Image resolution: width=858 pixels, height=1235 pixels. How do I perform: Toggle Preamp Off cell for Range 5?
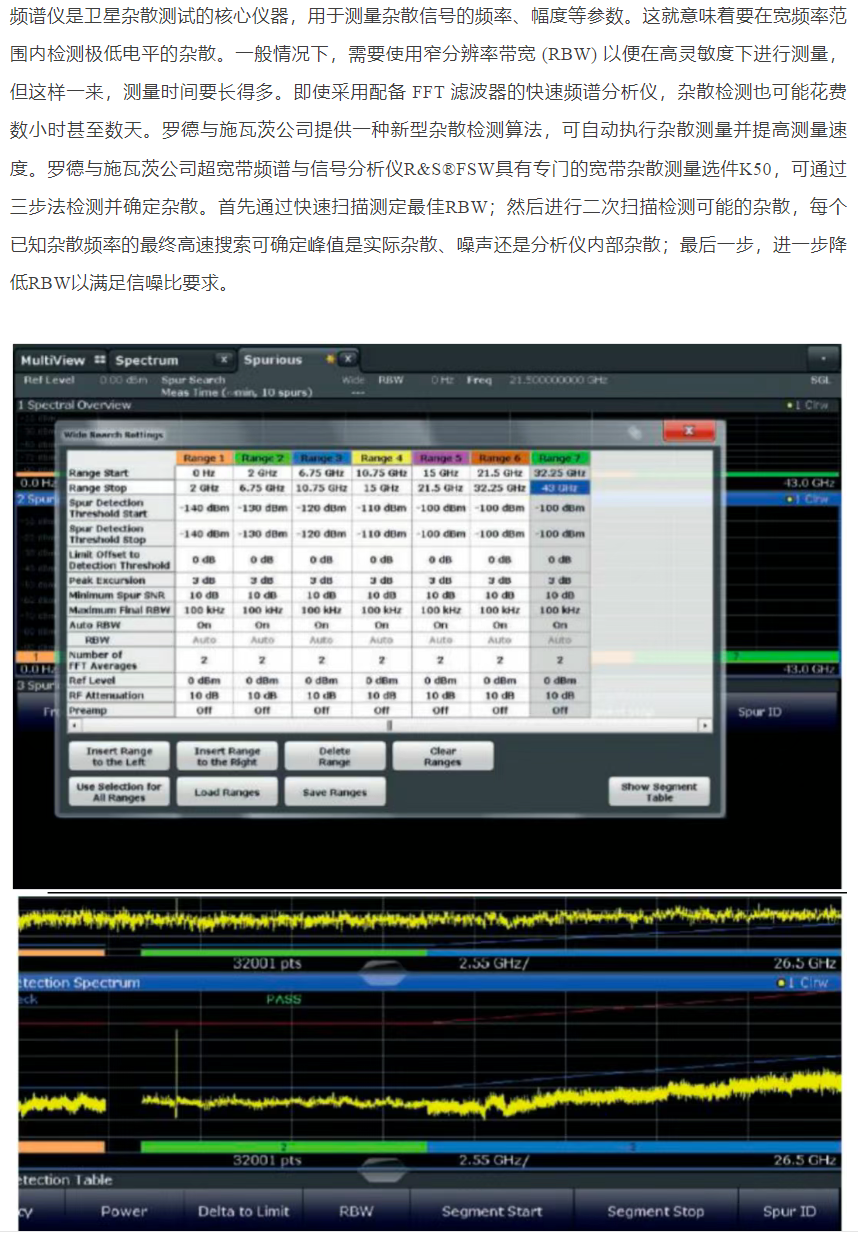point(440,710)
